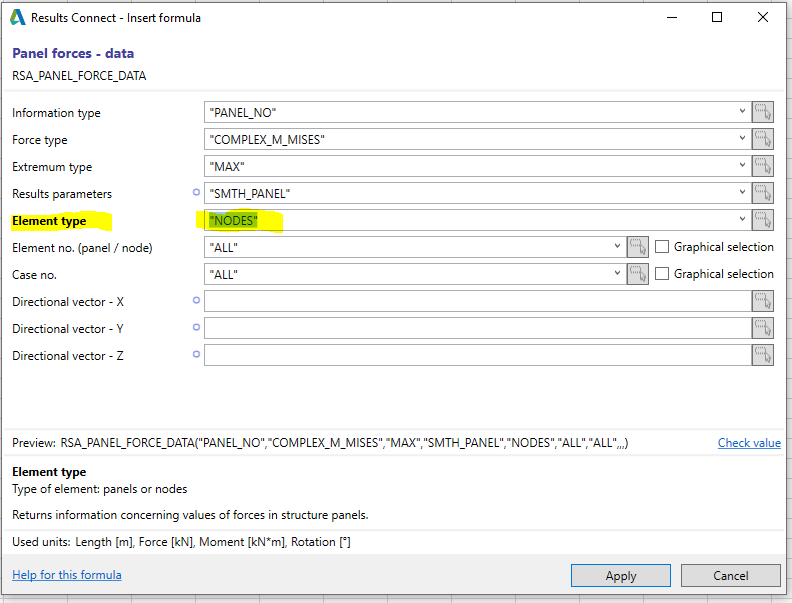Click "MAX" value in Extremum type field
The width and height of the screenshot is (792, 603).
tap(227, 167)
